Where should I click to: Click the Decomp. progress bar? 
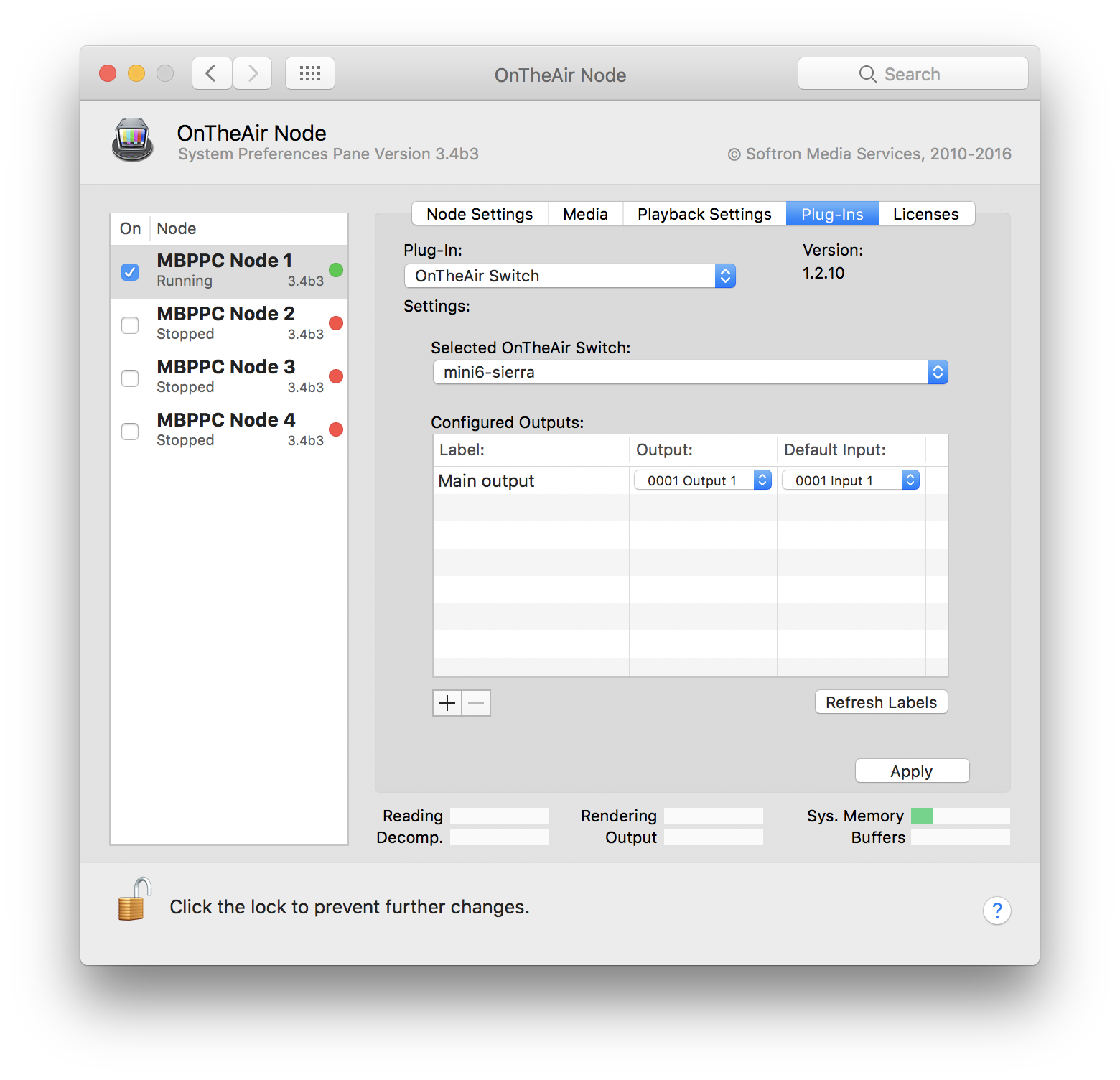point(500,837)
